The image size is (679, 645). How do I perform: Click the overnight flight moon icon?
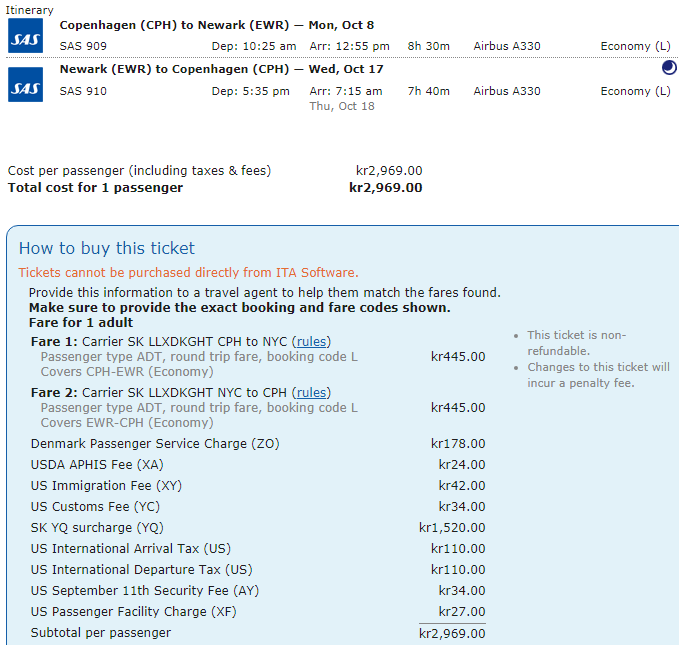point(668,68)
